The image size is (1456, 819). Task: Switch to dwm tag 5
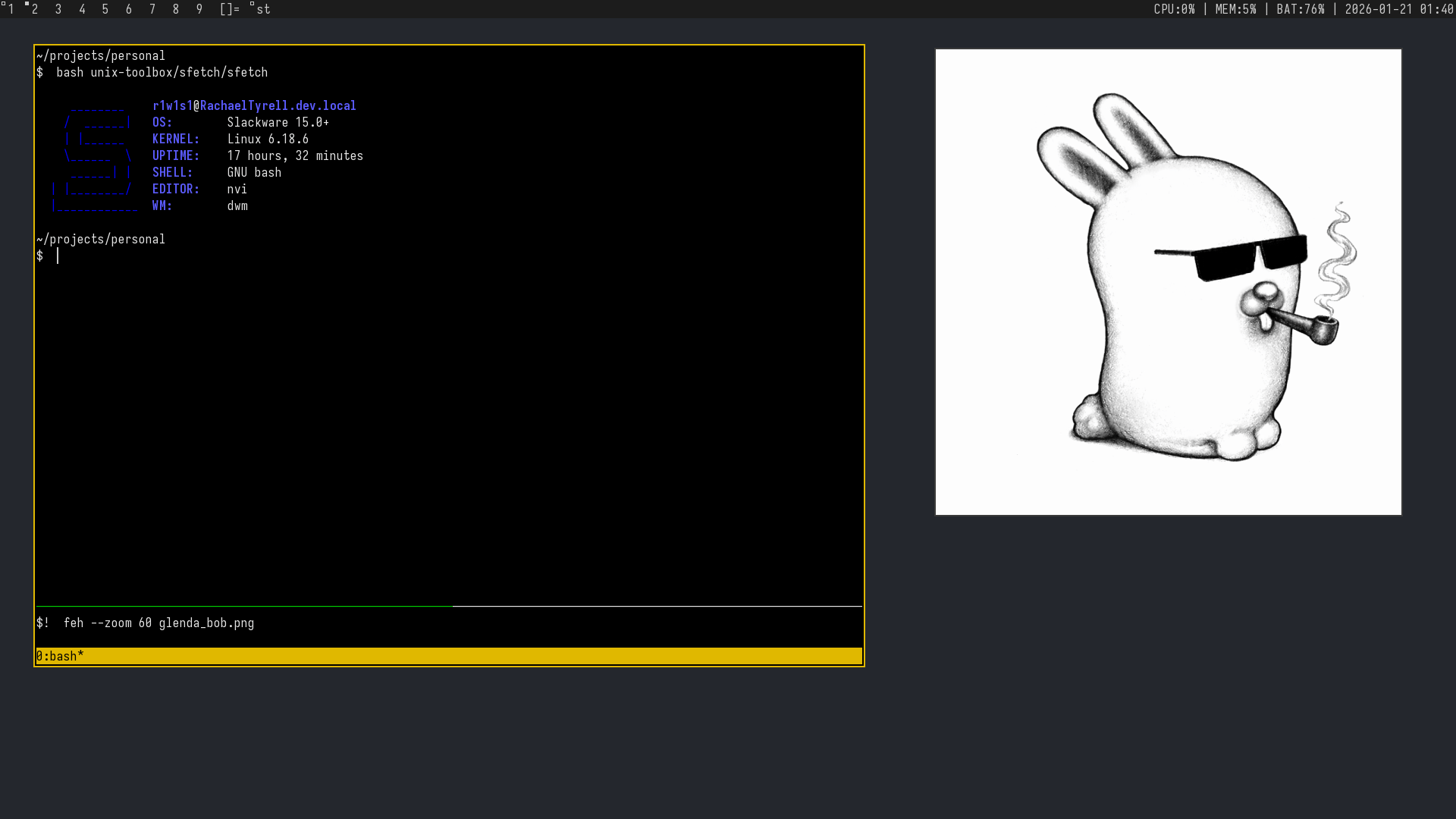click(x=105, y=9)
